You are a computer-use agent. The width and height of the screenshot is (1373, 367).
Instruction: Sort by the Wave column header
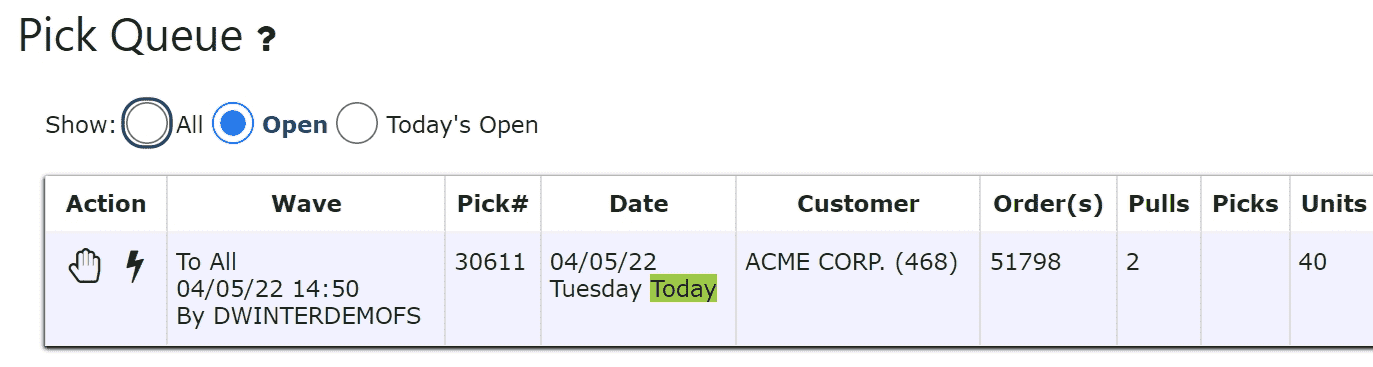pyautogui.click(x=306, y=204)
